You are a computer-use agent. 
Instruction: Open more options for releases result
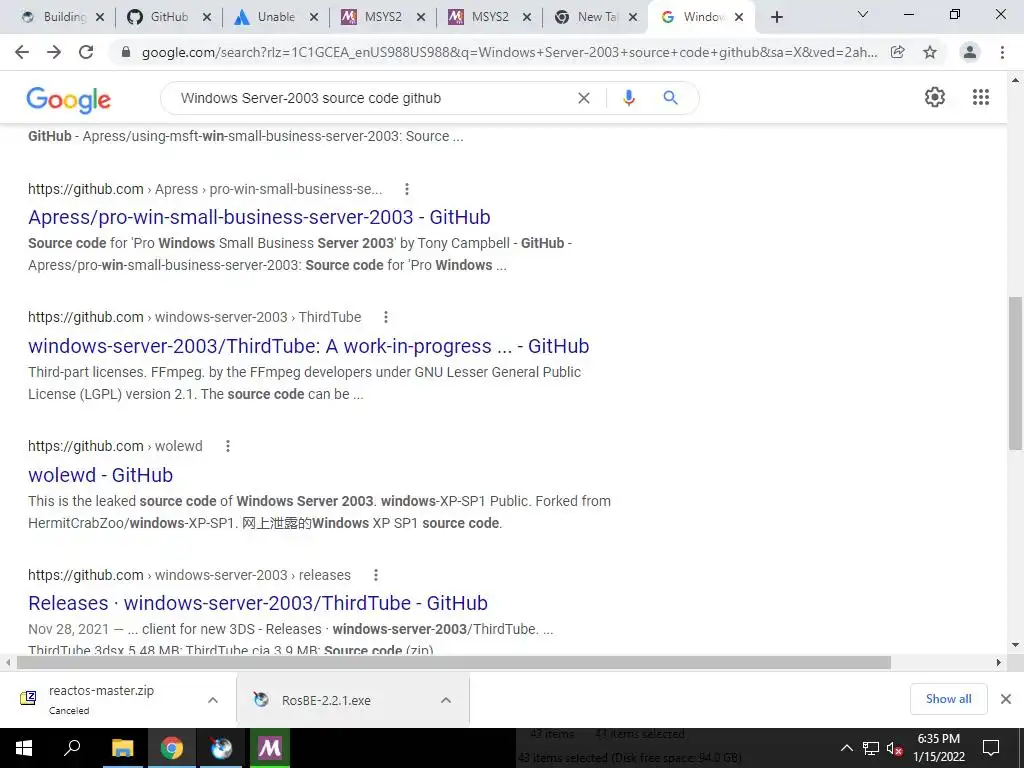376,575
